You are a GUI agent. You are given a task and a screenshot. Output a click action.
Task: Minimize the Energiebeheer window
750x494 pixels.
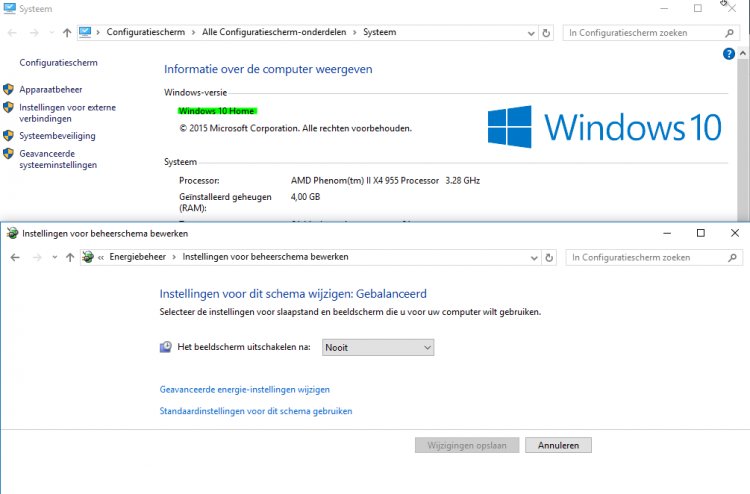[x=667, y=233]
